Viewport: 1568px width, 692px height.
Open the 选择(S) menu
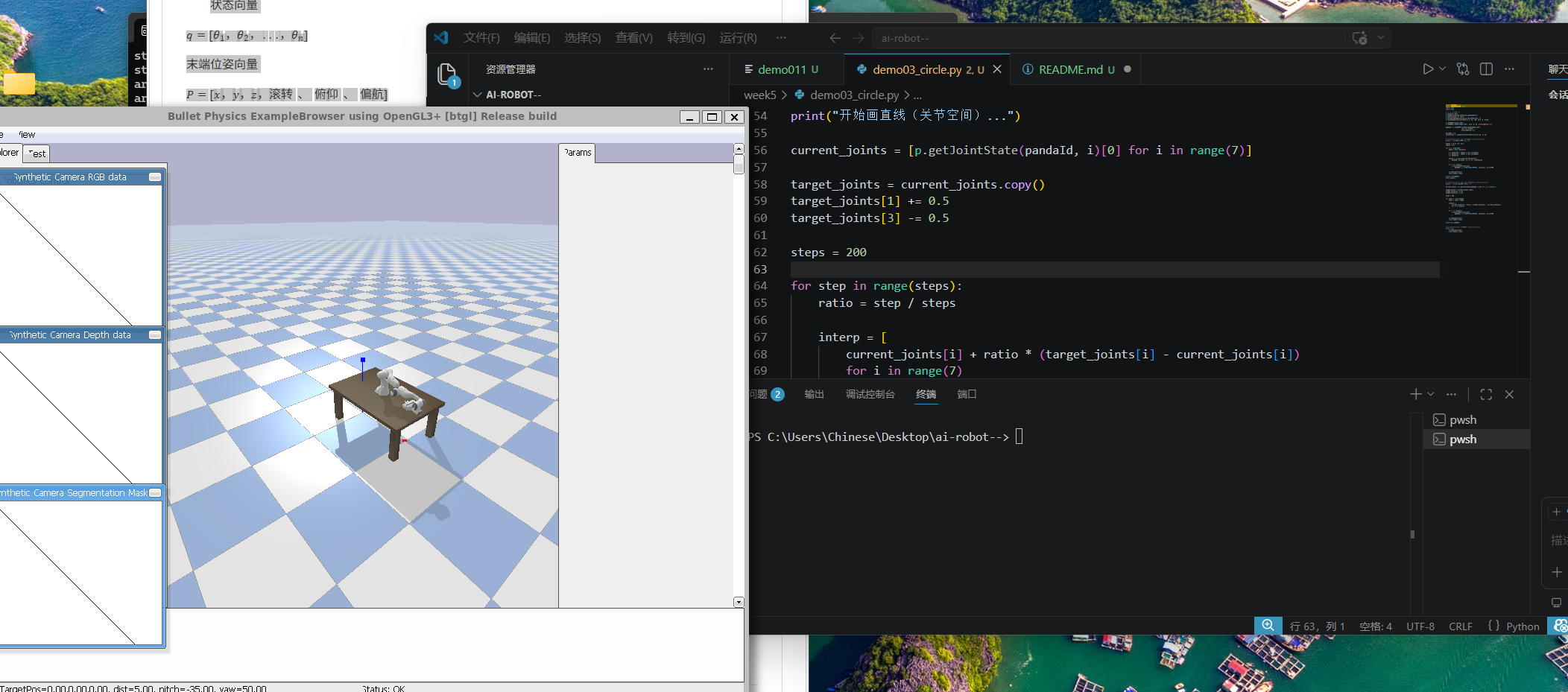(583, 38)
